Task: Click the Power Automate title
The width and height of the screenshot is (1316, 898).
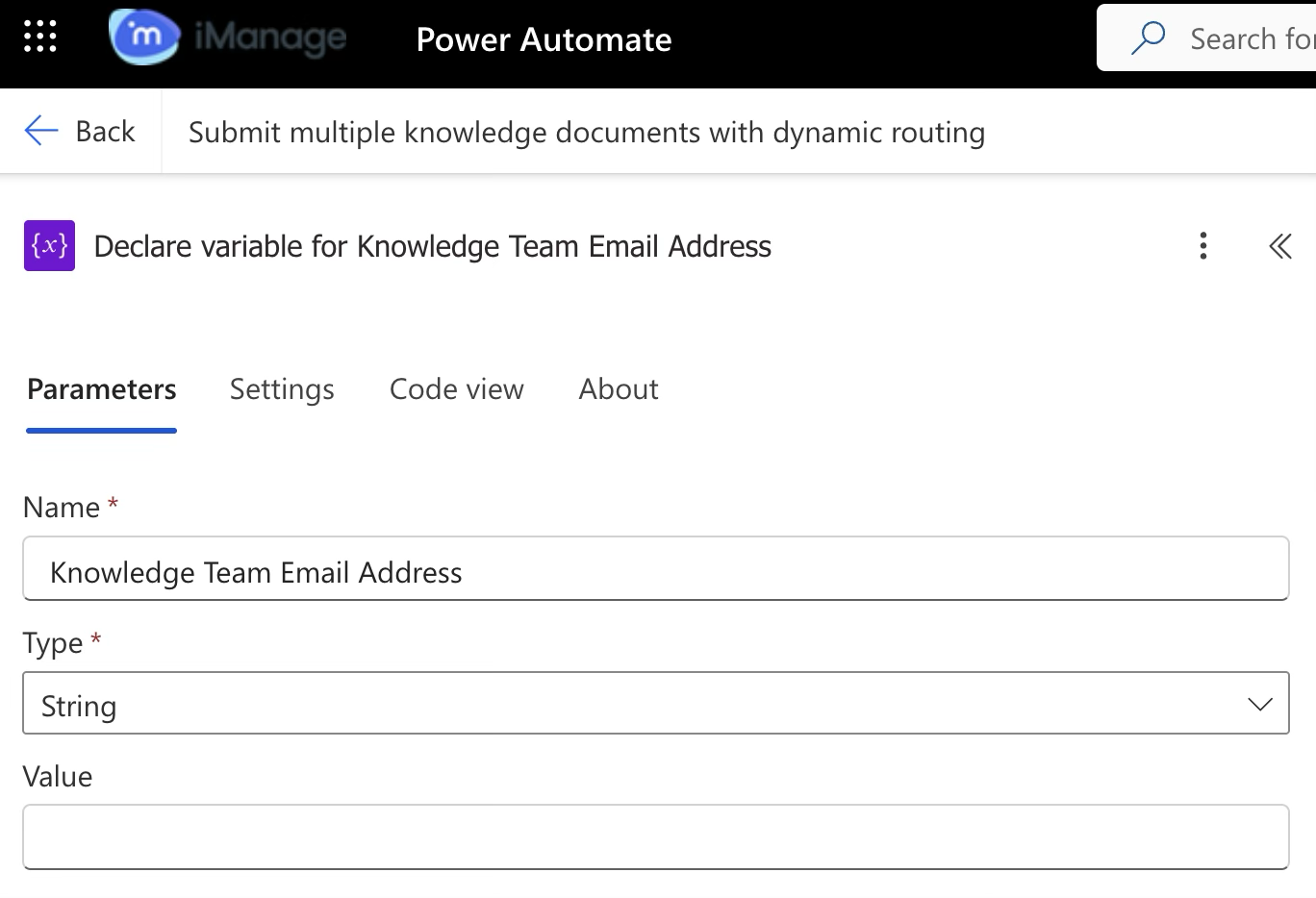Action: [x=544, y=39]
